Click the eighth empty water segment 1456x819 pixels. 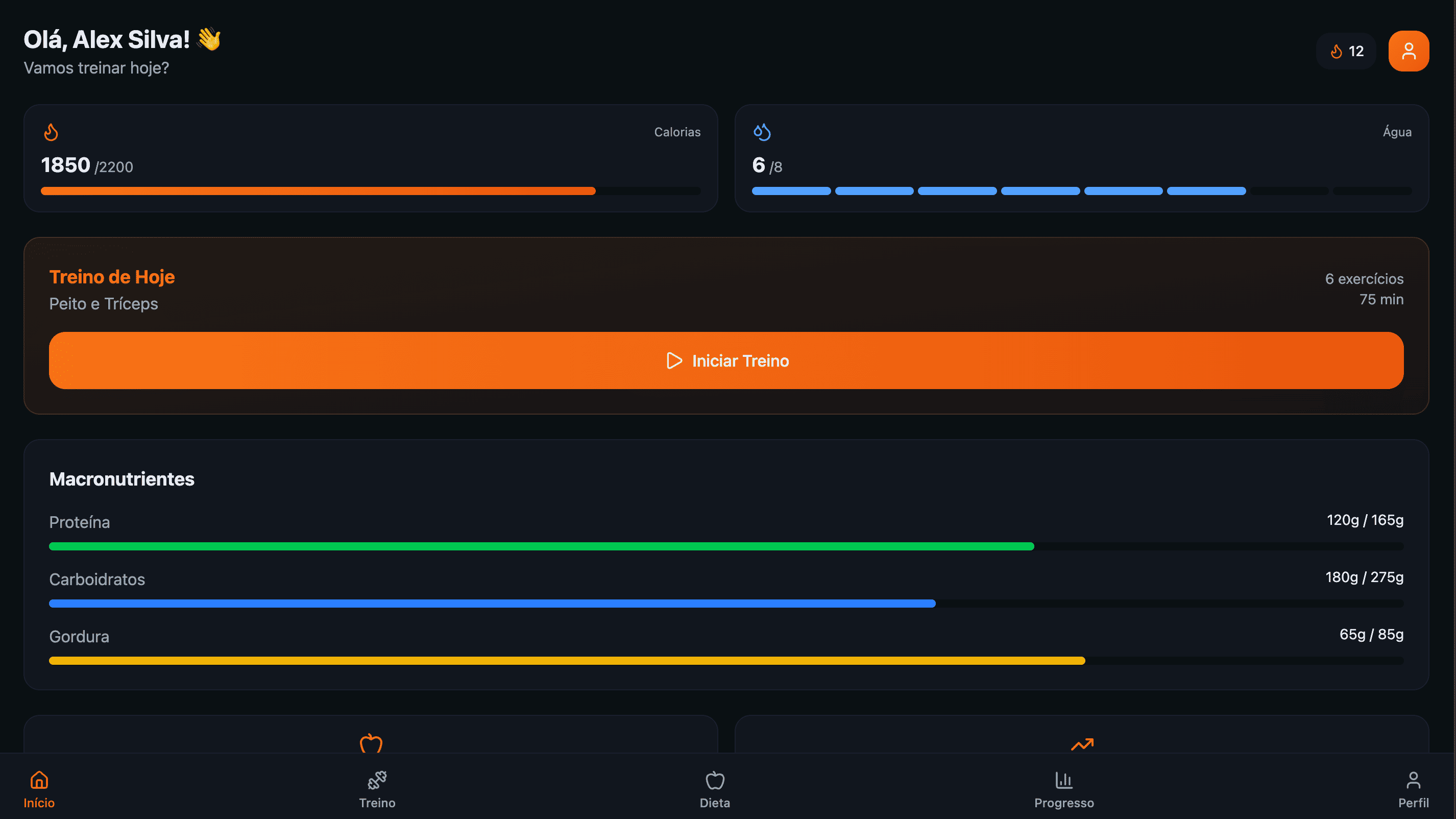[x=1372, y=191]
